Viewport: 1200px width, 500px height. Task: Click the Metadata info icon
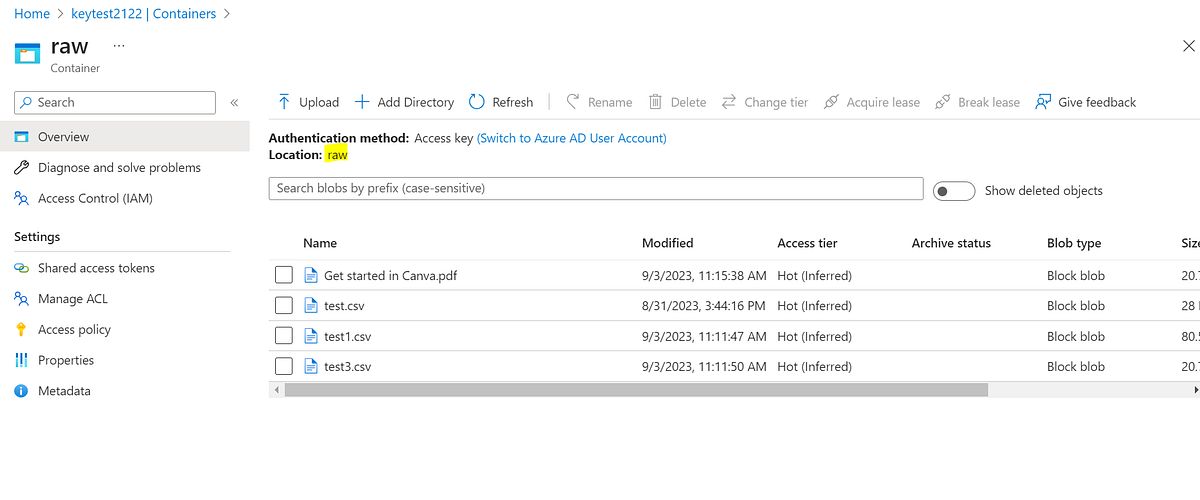tap(21, 391)
